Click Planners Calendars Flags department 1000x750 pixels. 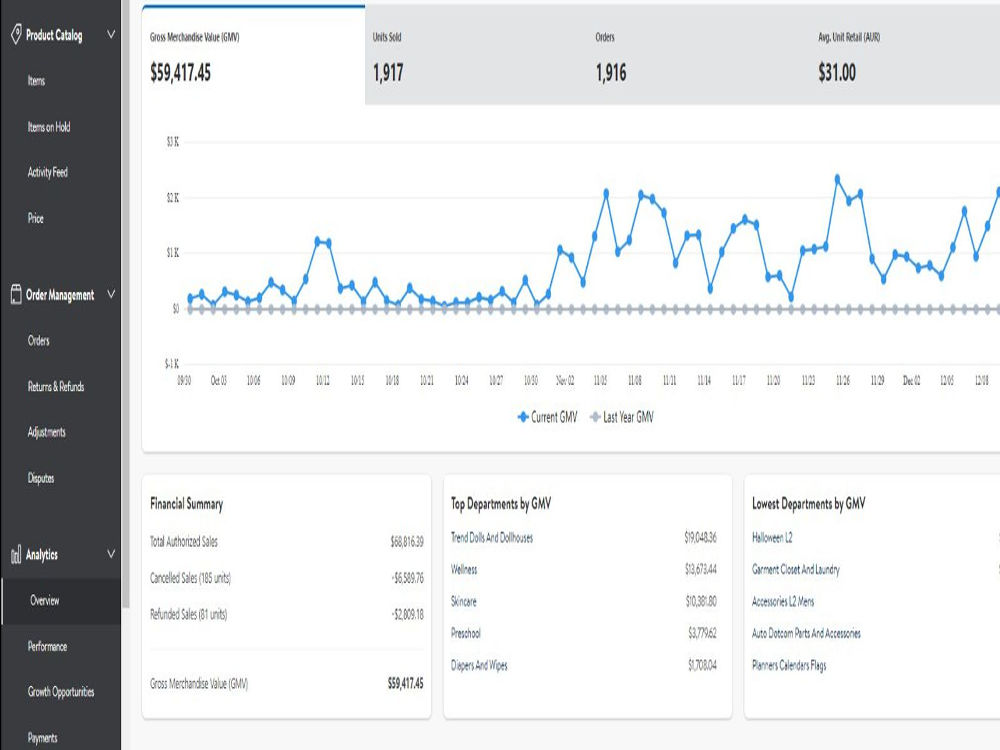tap(789, 665)
